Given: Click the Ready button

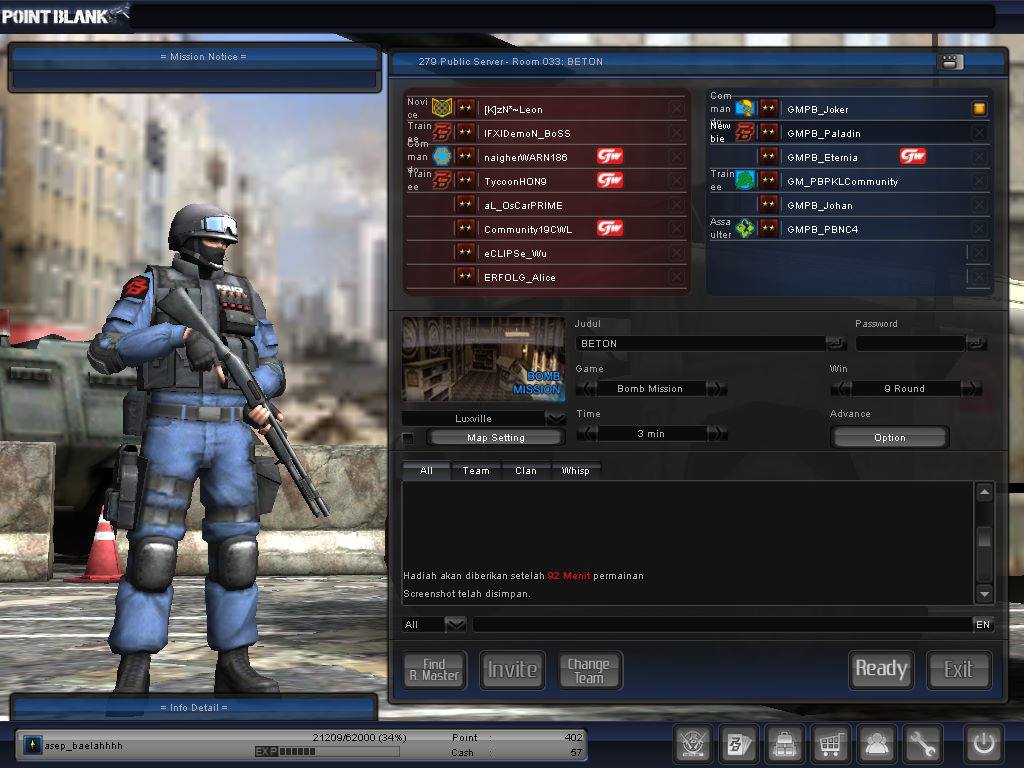Looking at the screenshot, I should point(881,669).
